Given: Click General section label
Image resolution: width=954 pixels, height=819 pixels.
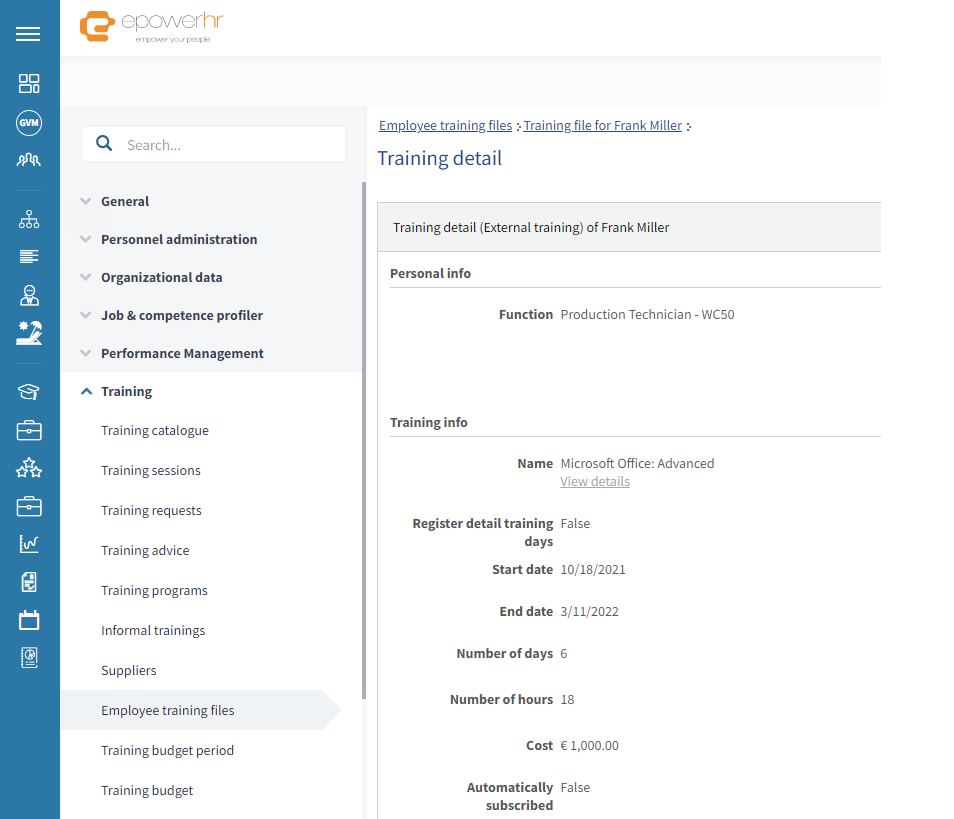Looking at the screenshot, I should [125, 201].
